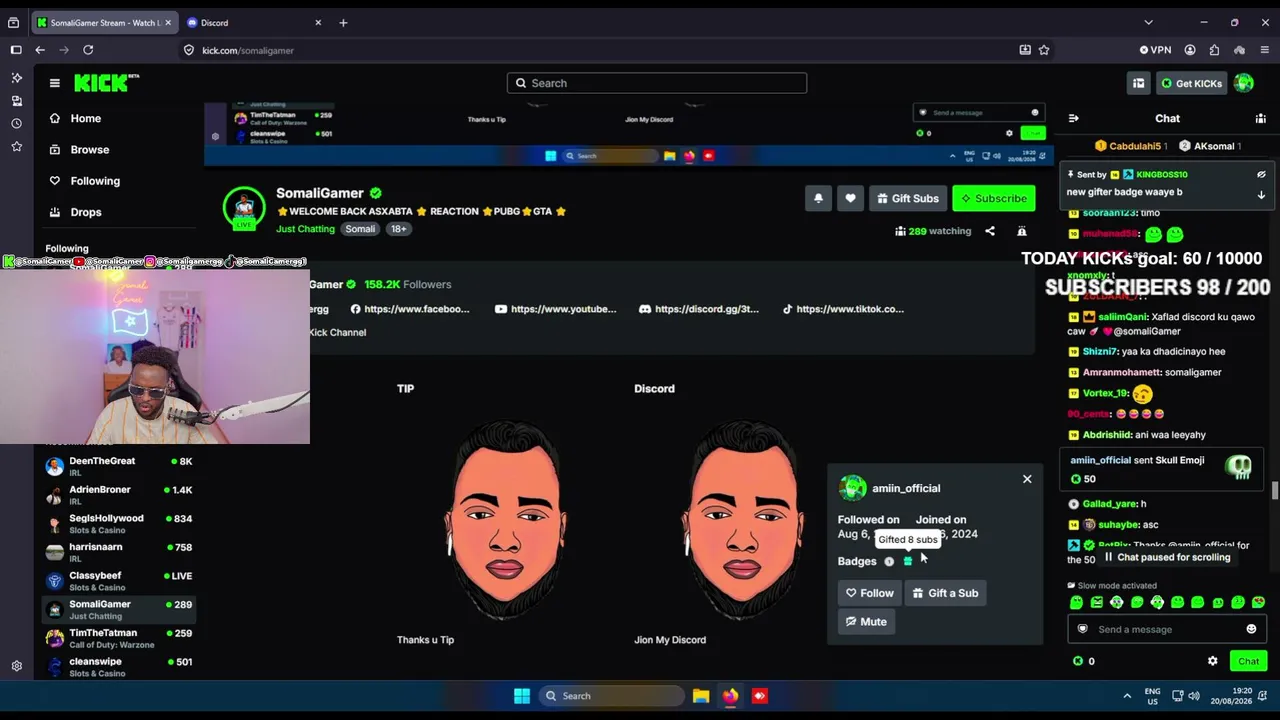Click the chat identity badge icon in message box

pos(1082,629)
